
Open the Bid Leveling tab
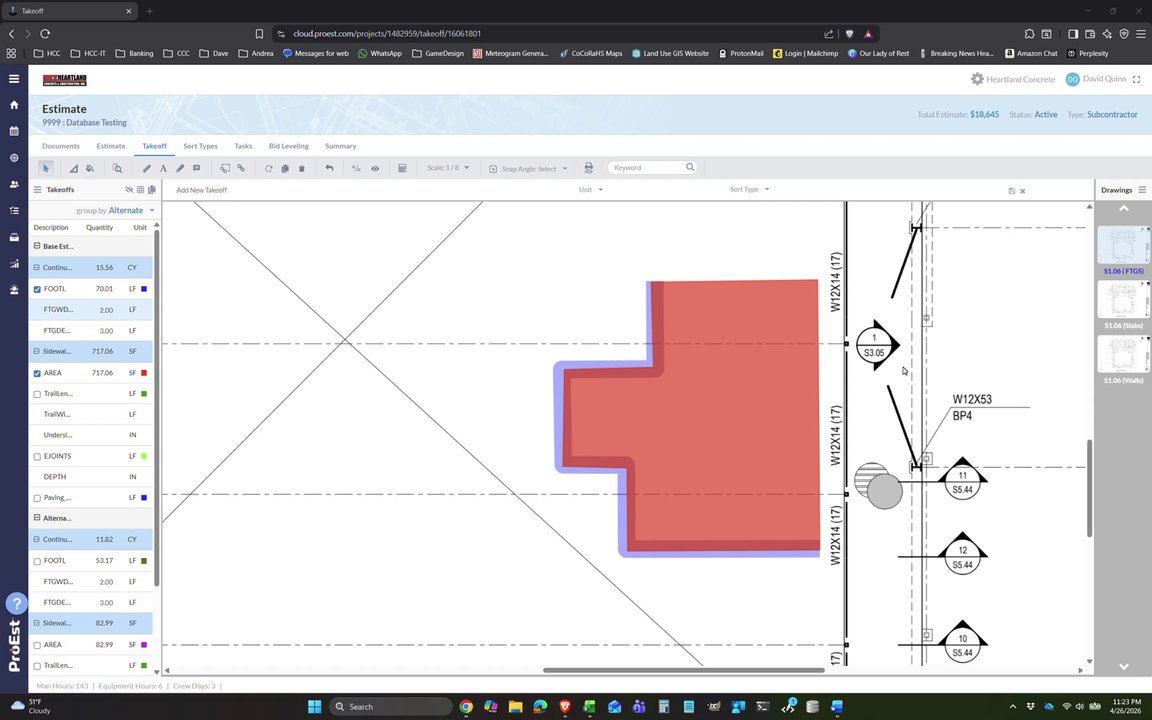[288, 146]
